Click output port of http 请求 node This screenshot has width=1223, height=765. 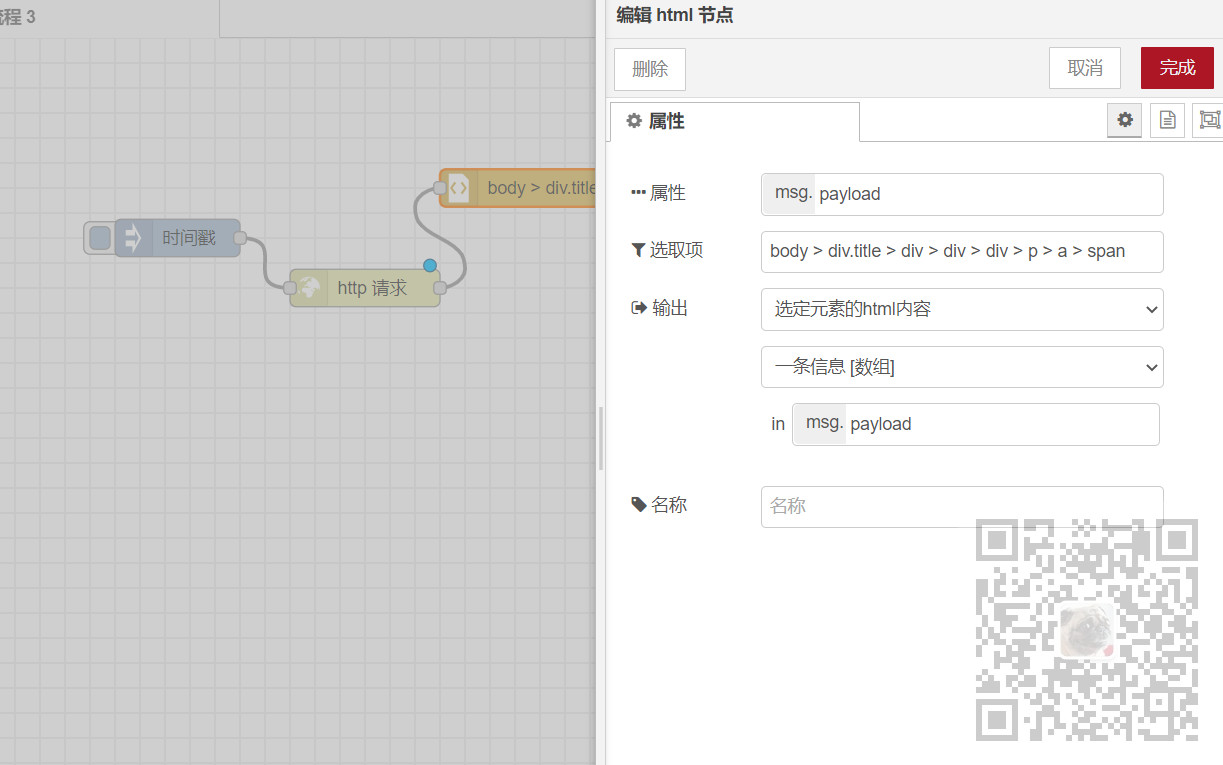pos(440,288)
